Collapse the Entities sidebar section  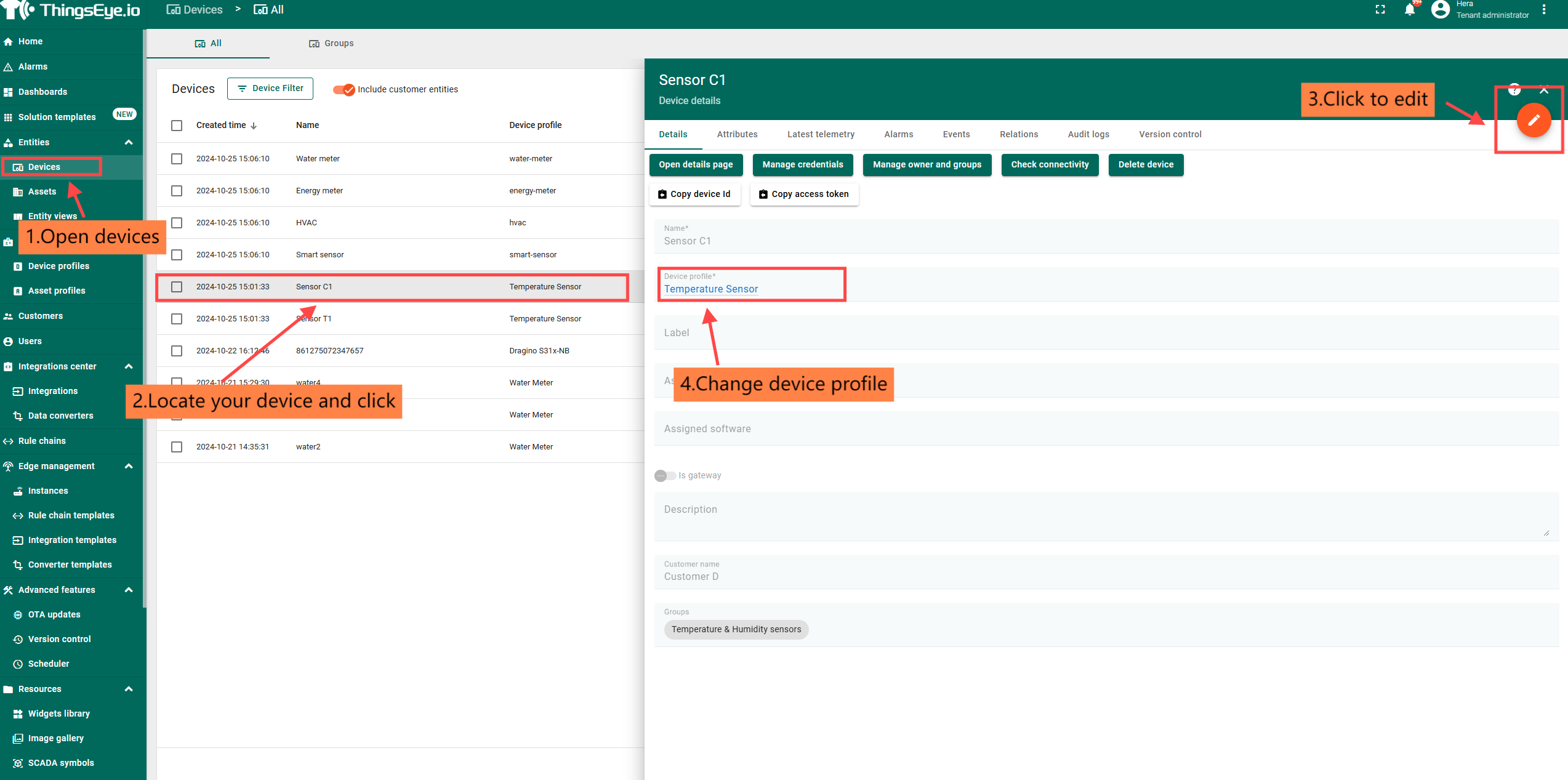(129, 142)
